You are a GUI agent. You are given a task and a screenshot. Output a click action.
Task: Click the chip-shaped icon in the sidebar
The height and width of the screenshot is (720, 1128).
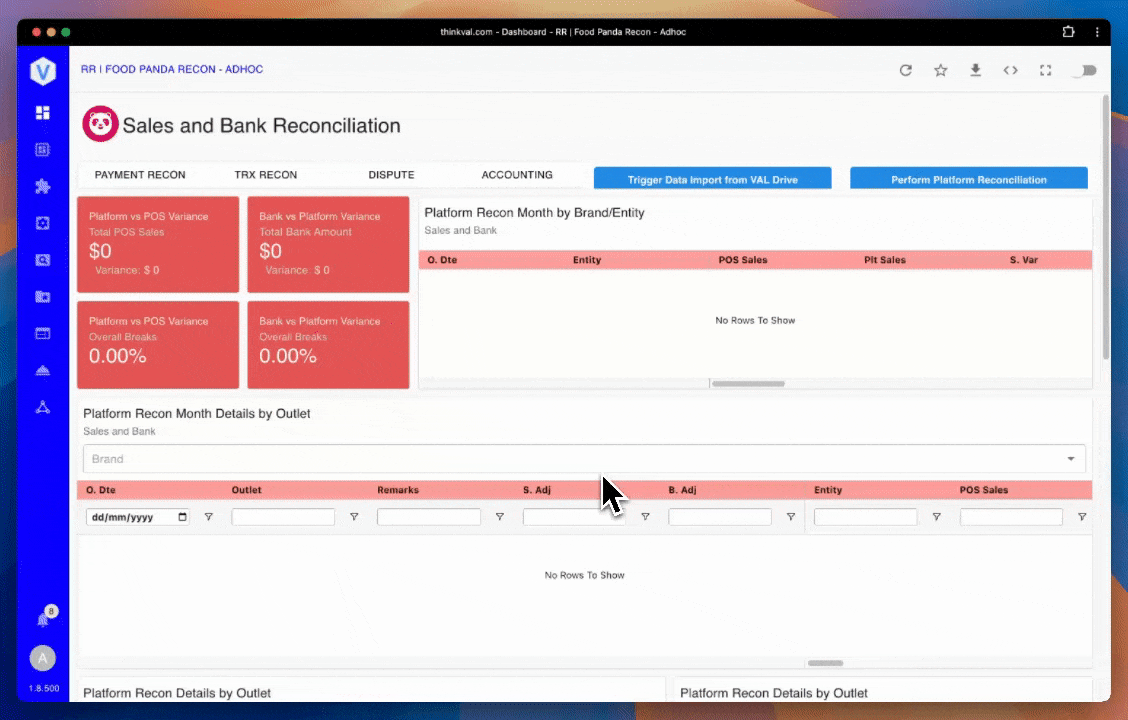42,150
